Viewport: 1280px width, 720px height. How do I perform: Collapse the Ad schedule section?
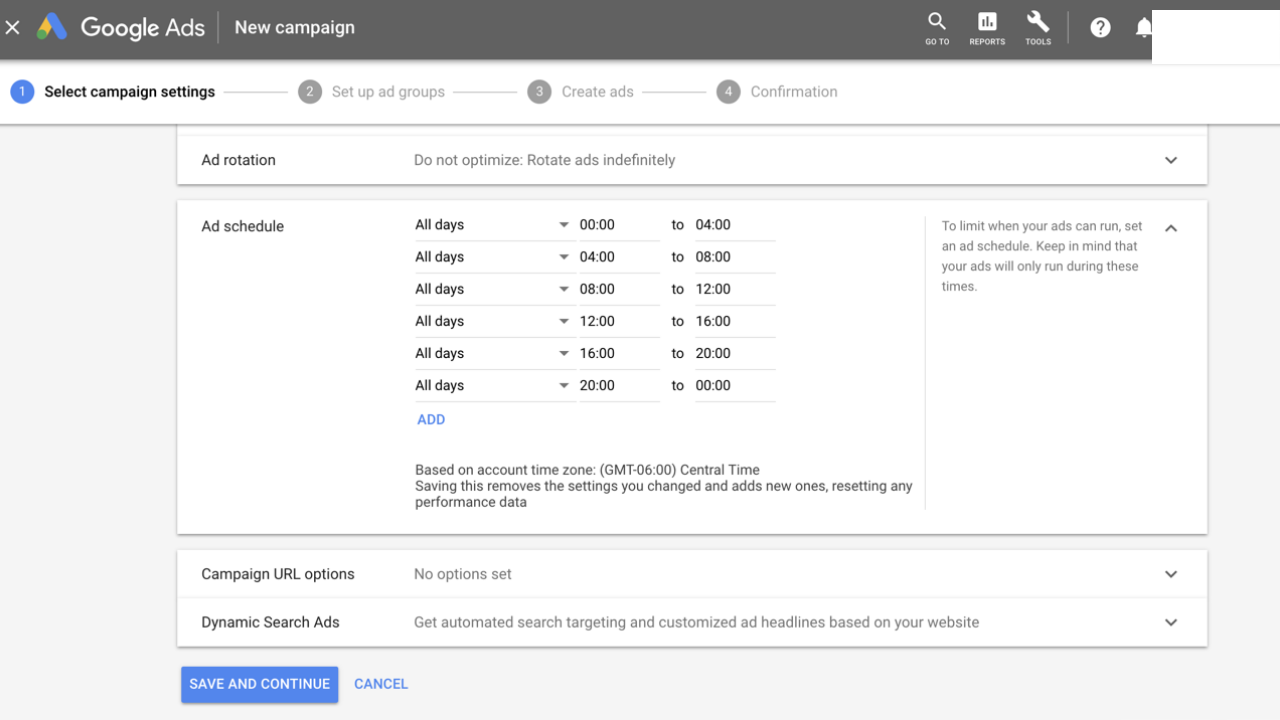pos(1171,228)
